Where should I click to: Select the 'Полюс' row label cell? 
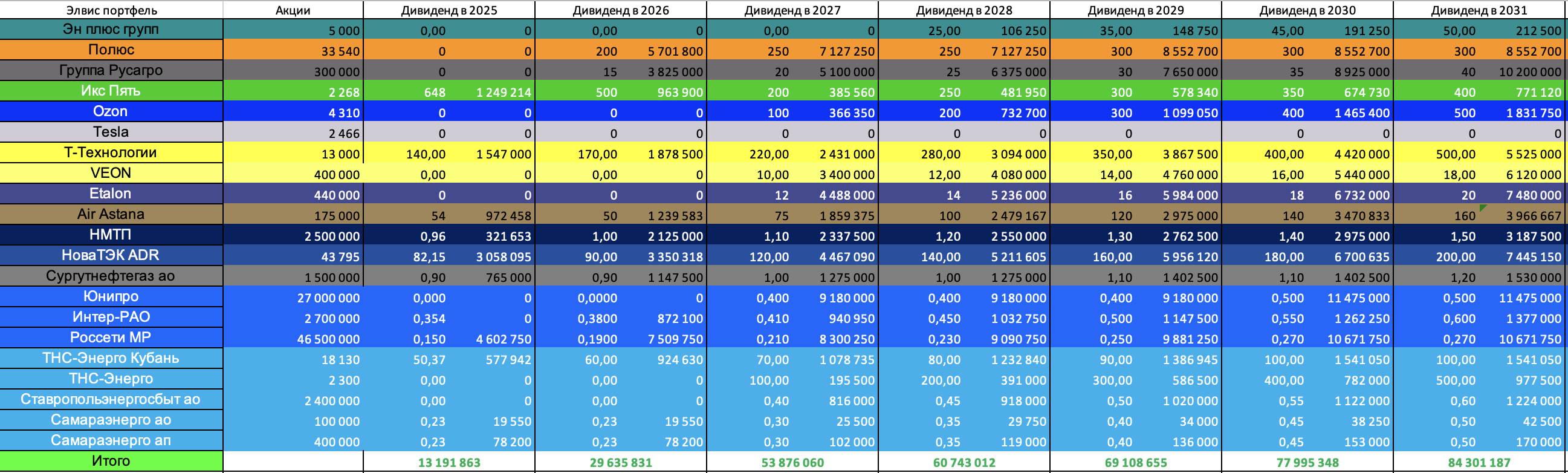click(x=111, y=50)
